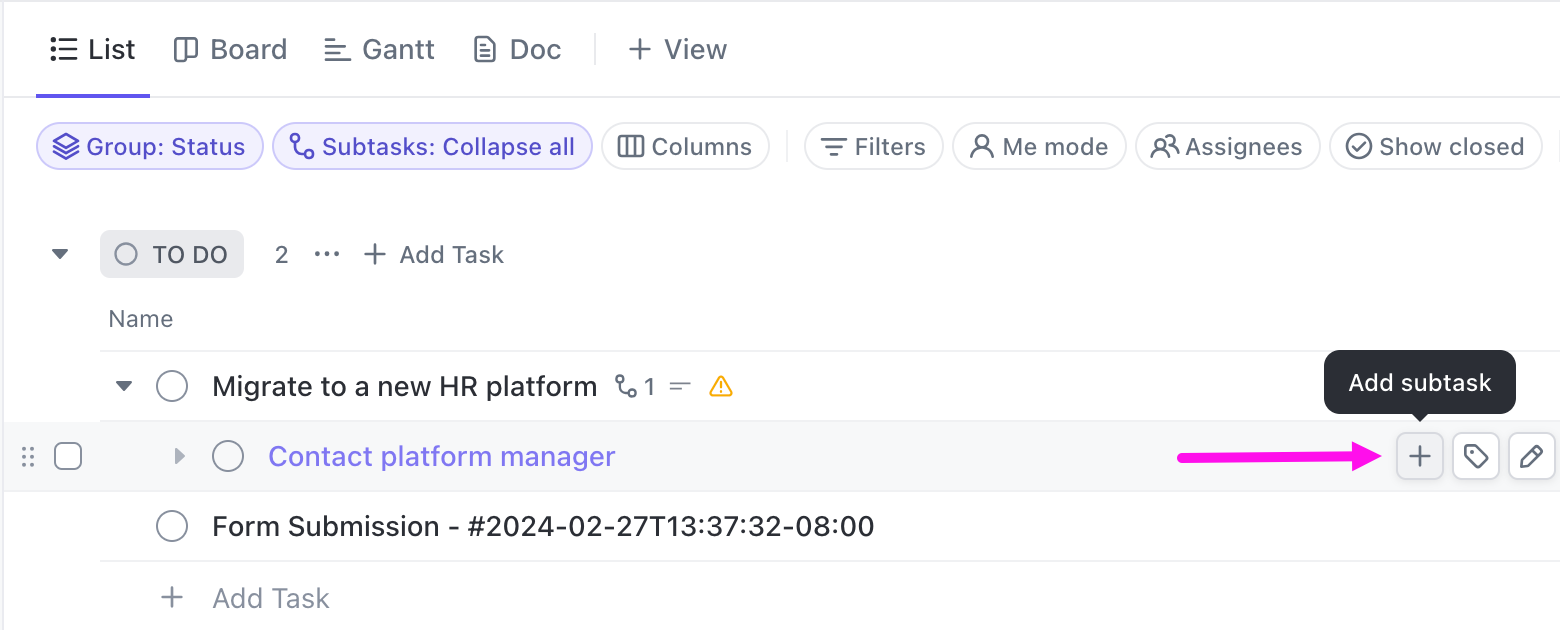Click the Add subtask plus icon

tap(1420, 457)
